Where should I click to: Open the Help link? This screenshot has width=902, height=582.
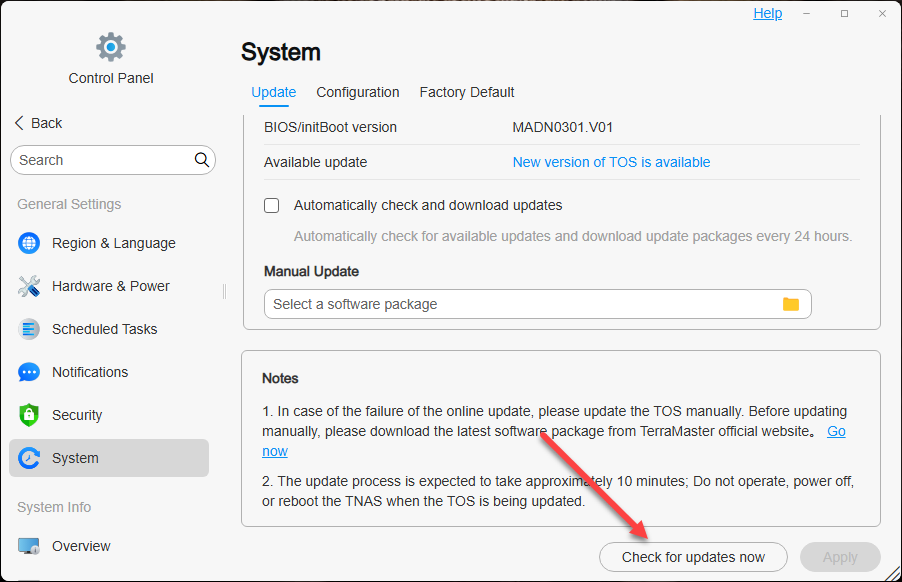tap(768, 13)
